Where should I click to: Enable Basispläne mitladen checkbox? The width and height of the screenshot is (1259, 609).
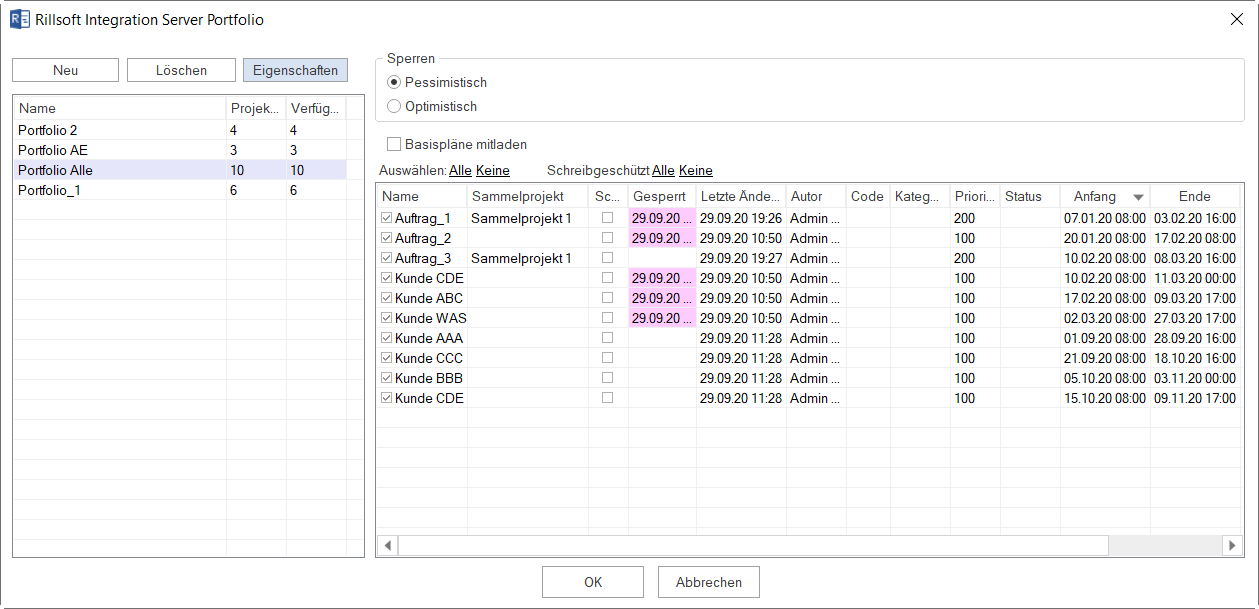point(394,144)
